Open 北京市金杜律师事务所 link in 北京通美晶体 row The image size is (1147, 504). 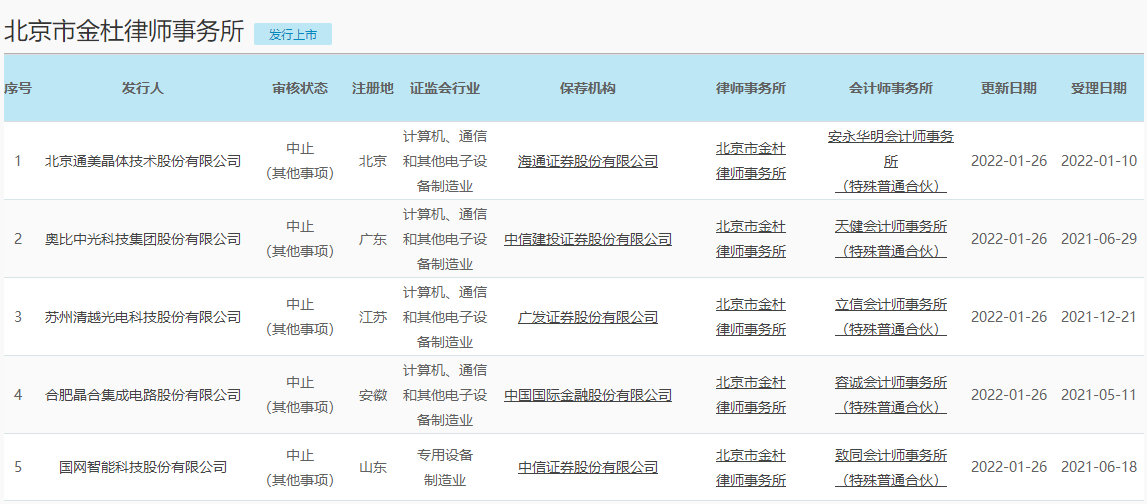coord(751,161)
